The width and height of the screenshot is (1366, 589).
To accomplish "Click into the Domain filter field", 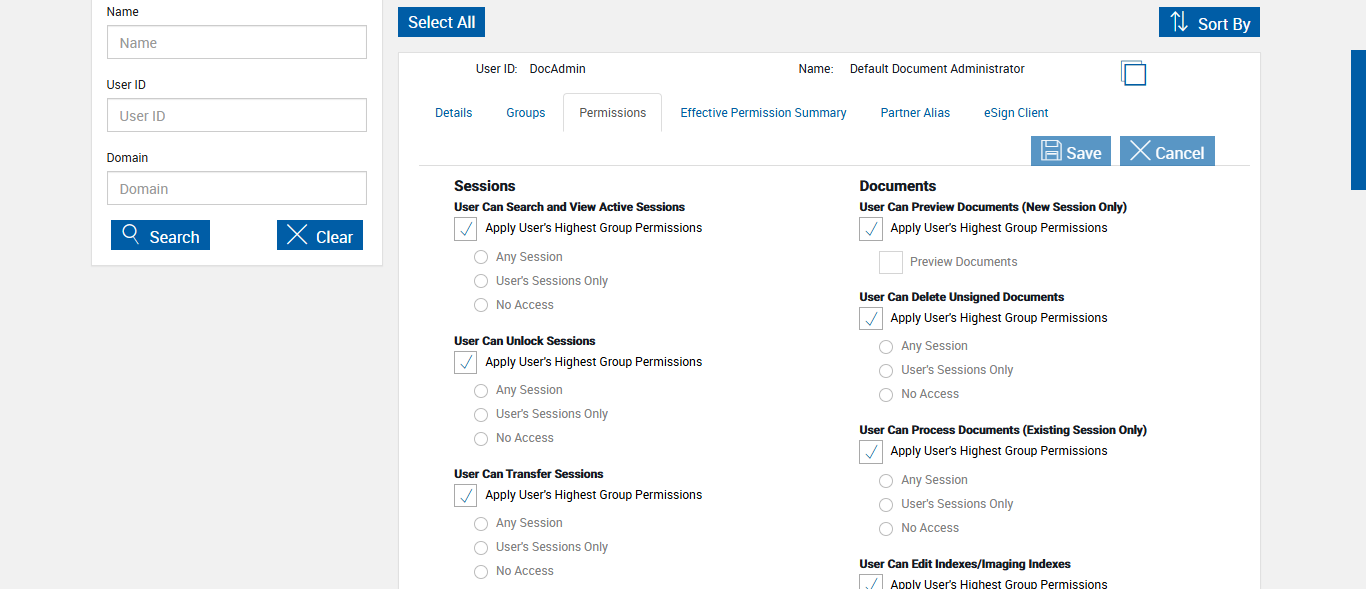I will coord(237,189).
